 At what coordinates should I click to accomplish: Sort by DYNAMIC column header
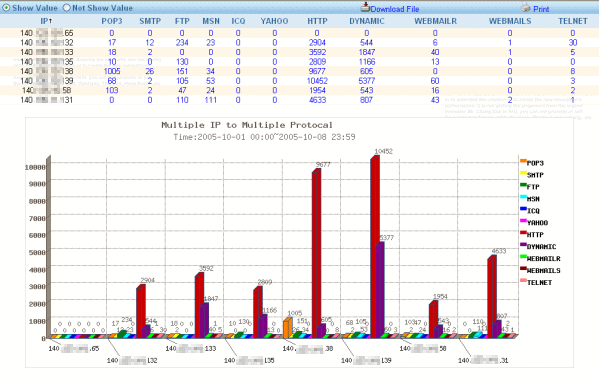tap(366, 21)
